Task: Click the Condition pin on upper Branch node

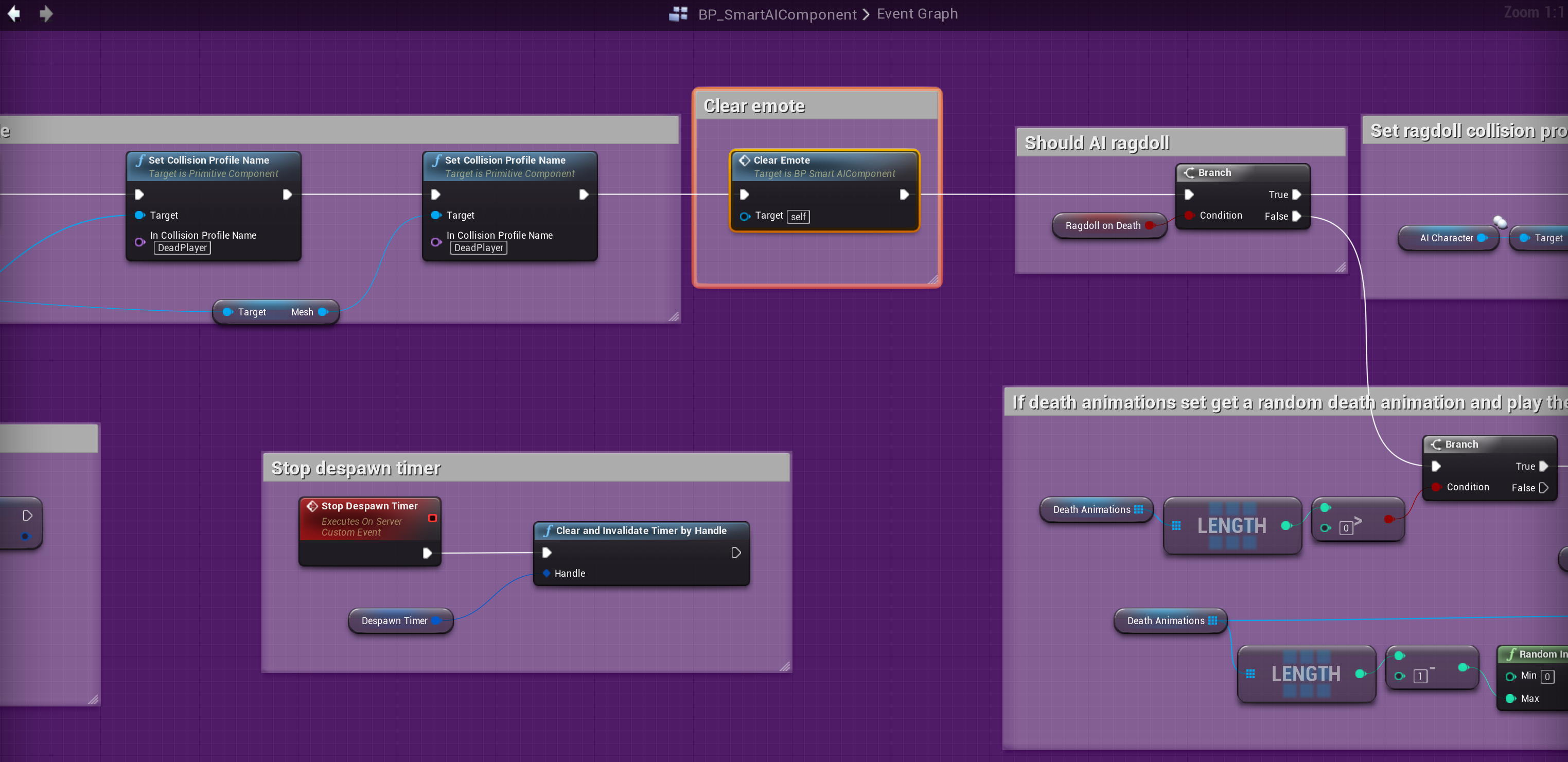Action: point(1188,215)
